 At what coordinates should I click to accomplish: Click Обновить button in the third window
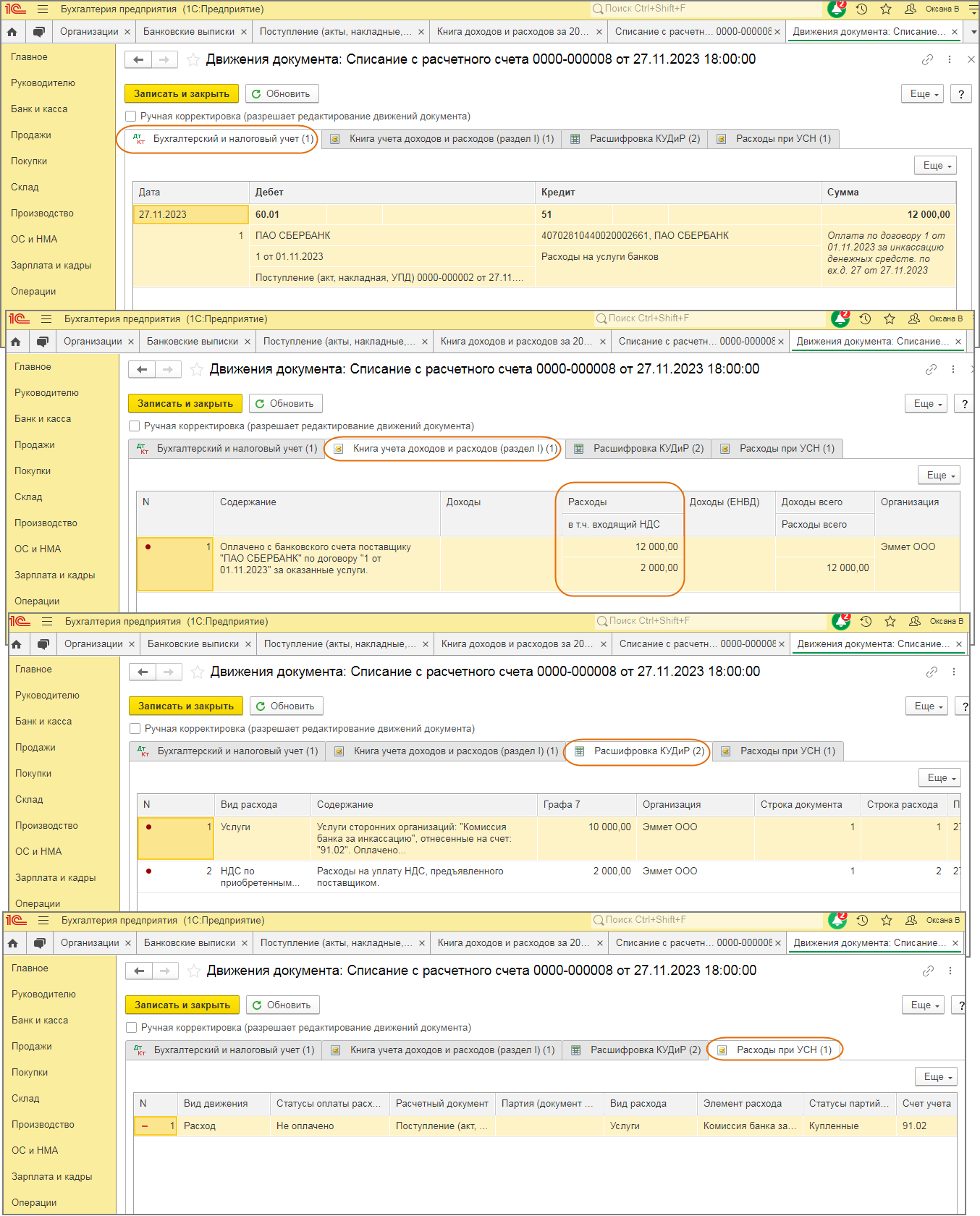pyautogui.click(x=287, y=706)
